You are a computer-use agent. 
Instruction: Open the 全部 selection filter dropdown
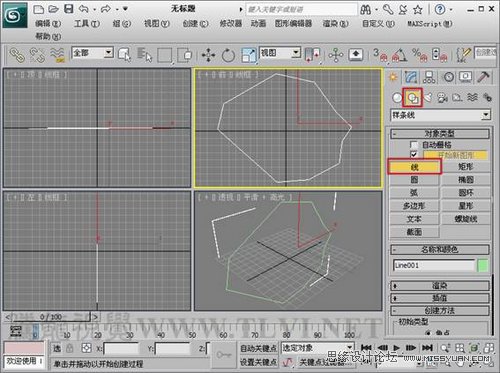pyautogui.click(x=93, y=53)
